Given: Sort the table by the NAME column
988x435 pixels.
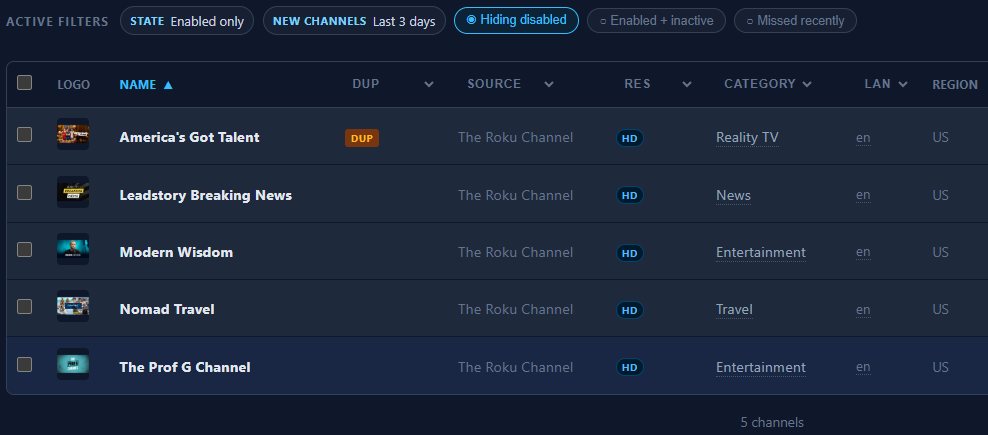Looking at the screenshot, I should 138,84.
